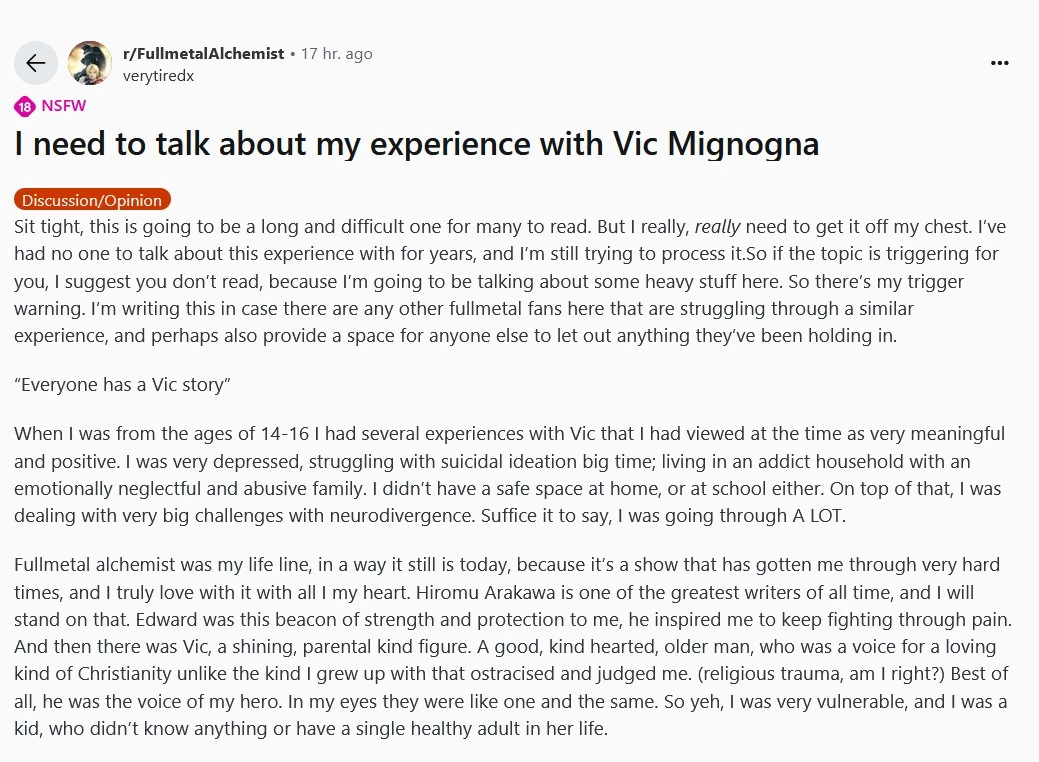Click the capitalized words 'A LOT'
The width and height of the screenshot is (1039, 762).
point(818,515)
